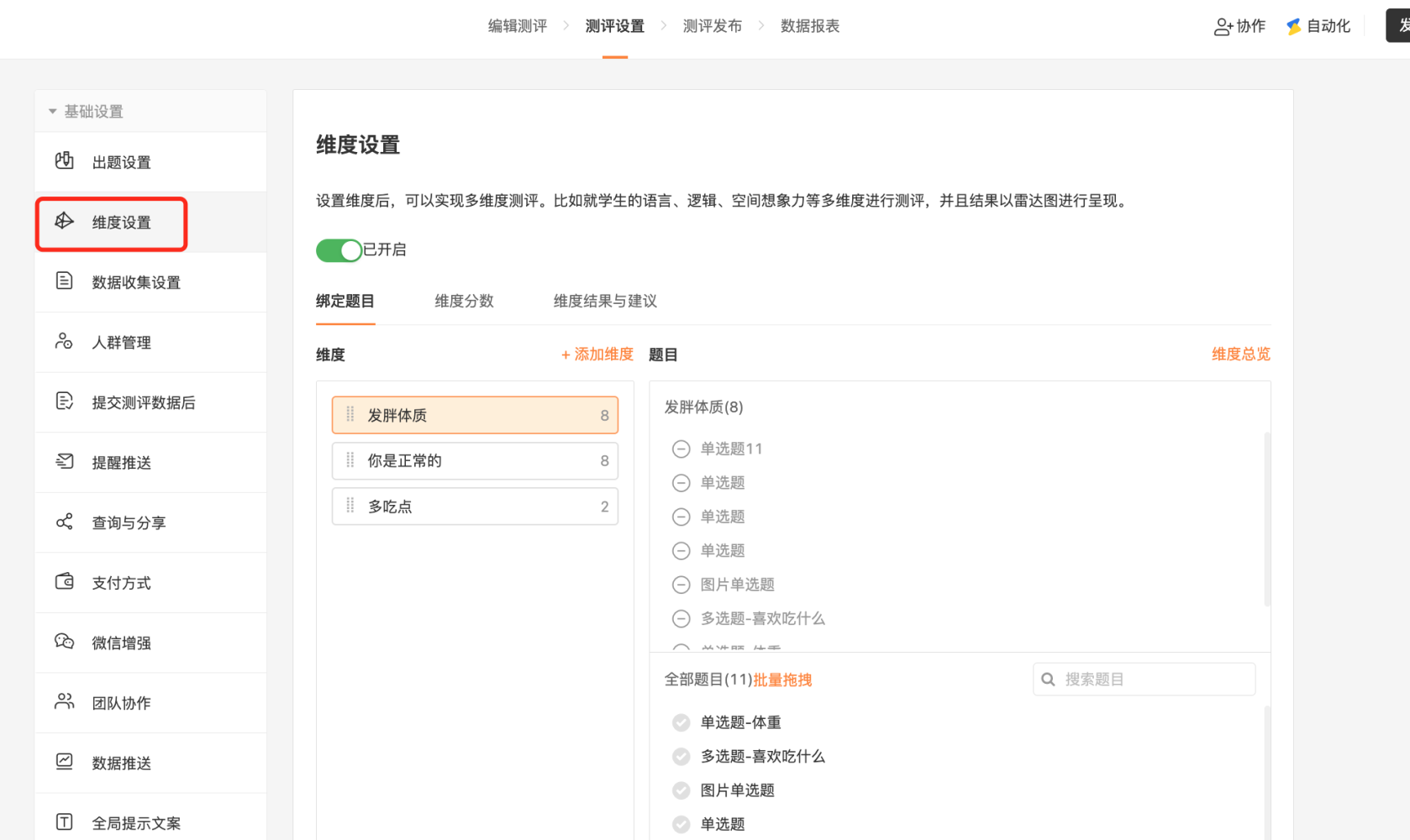
Task: Remove 多选题-喜欢吃什么 from dimension via minus icon
Action: [681, 619]
